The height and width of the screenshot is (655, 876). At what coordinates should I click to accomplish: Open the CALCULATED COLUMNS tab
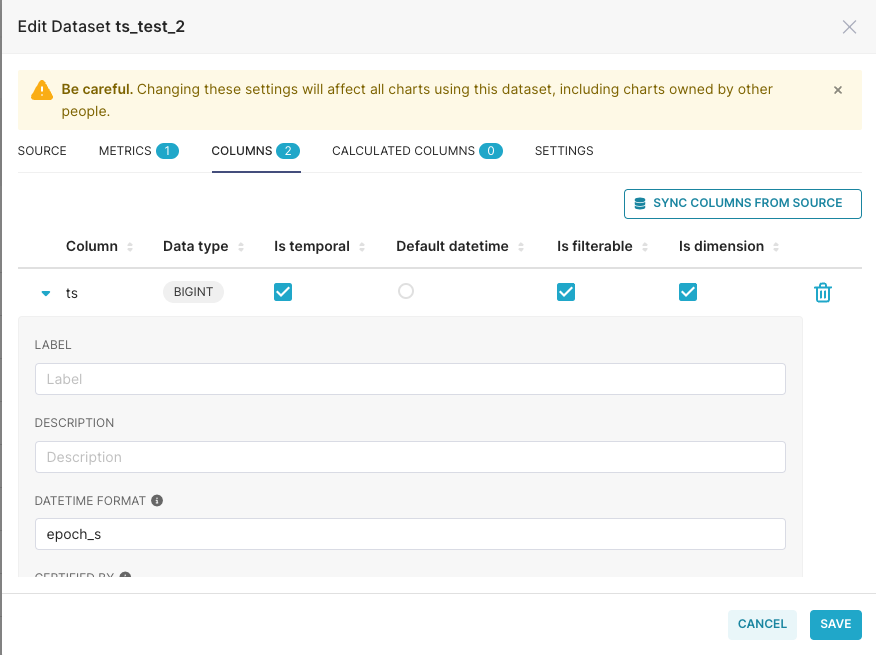click(x=403, y=150)
